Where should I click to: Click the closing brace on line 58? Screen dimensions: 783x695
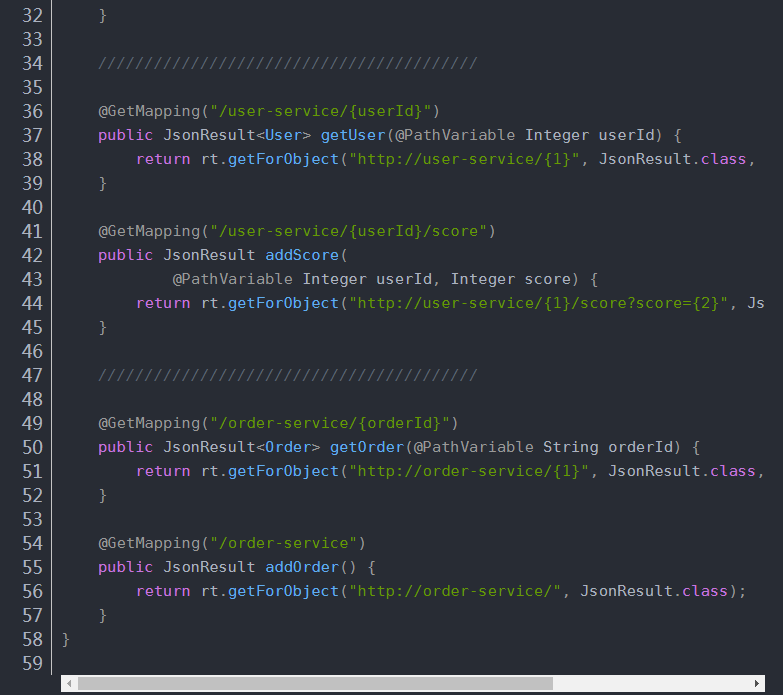[x=65, y=640]
